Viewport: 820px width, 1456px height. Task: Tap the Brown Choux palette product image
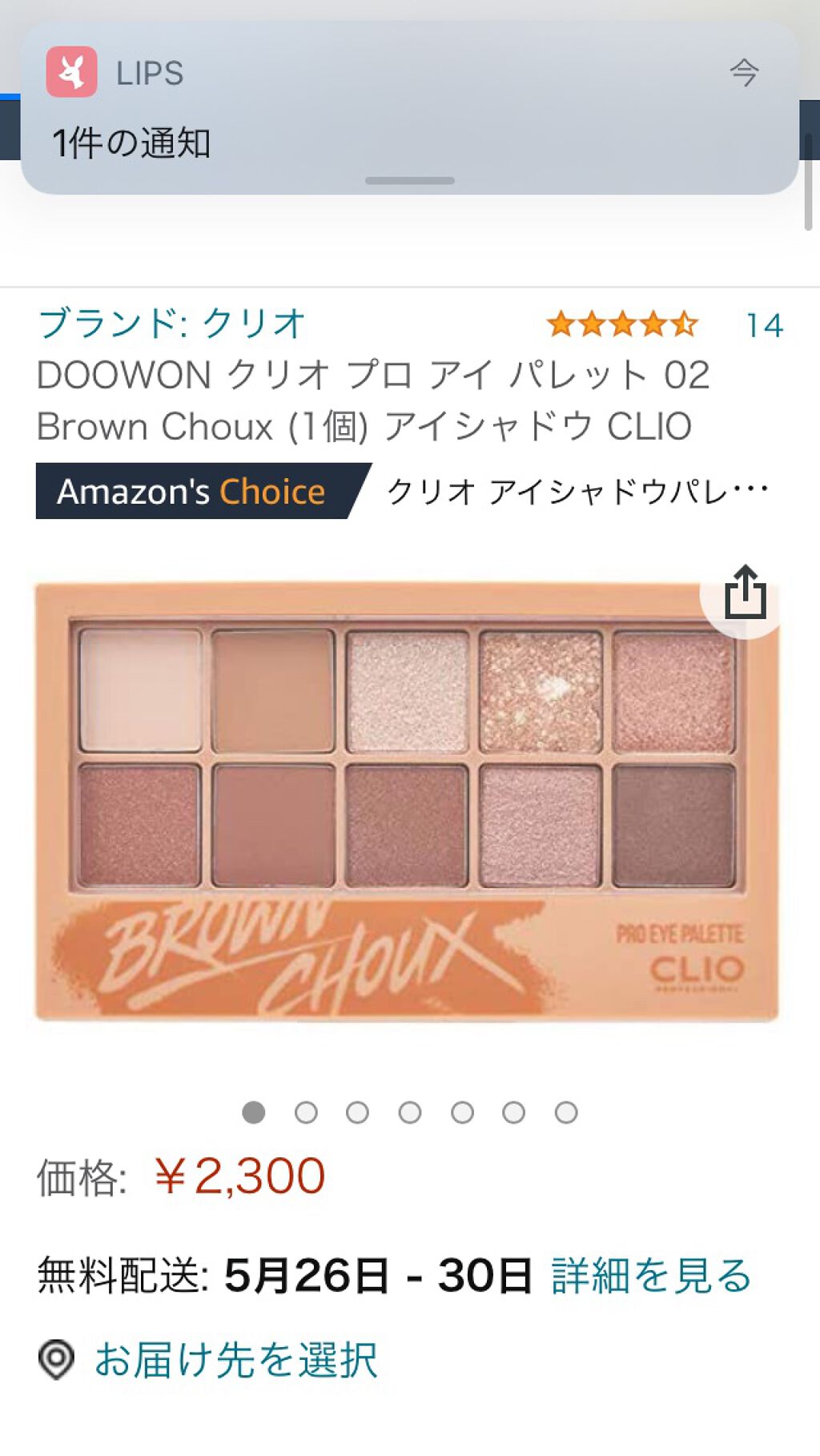click(407, 801)
